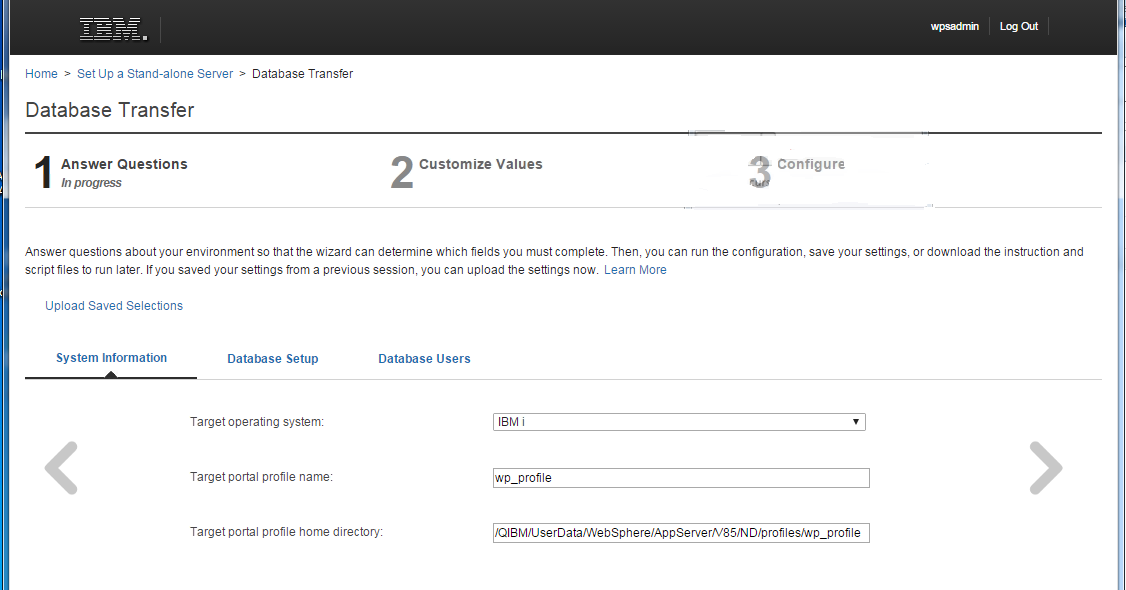Jump to step 2 Customize Values
Screen dimensions: 1126x590
(x=480, y=165)
